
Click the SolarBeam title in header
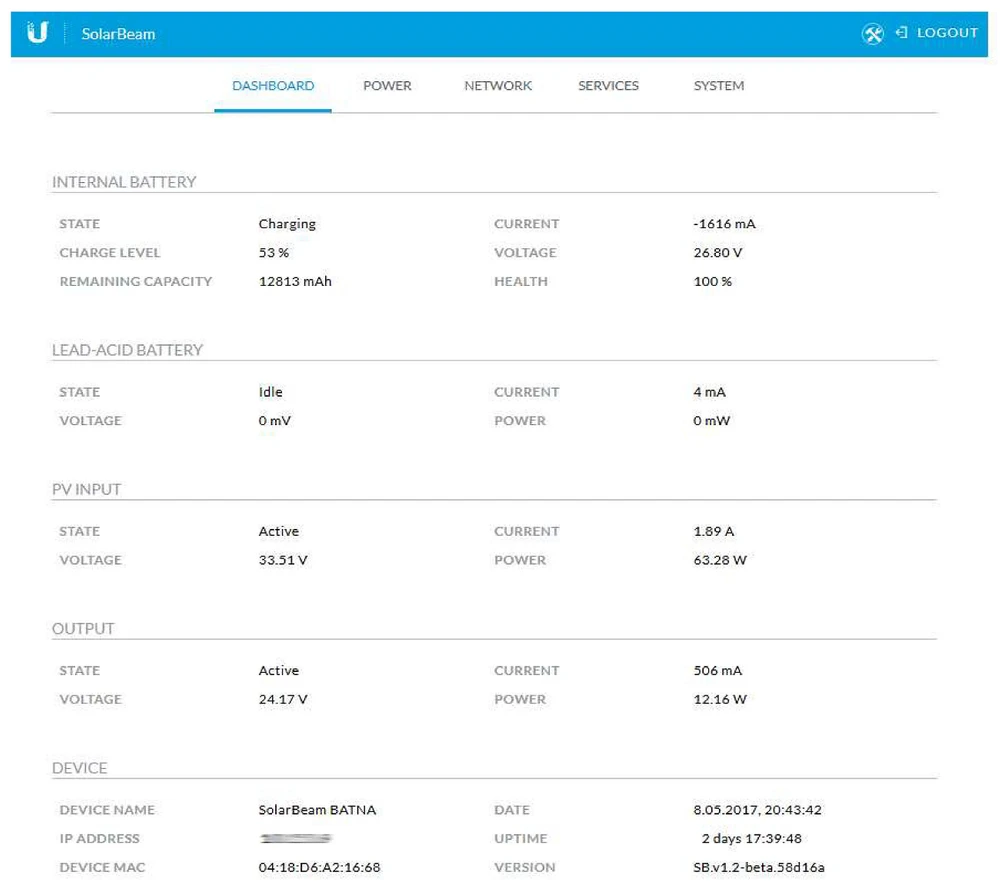[118, 34]
